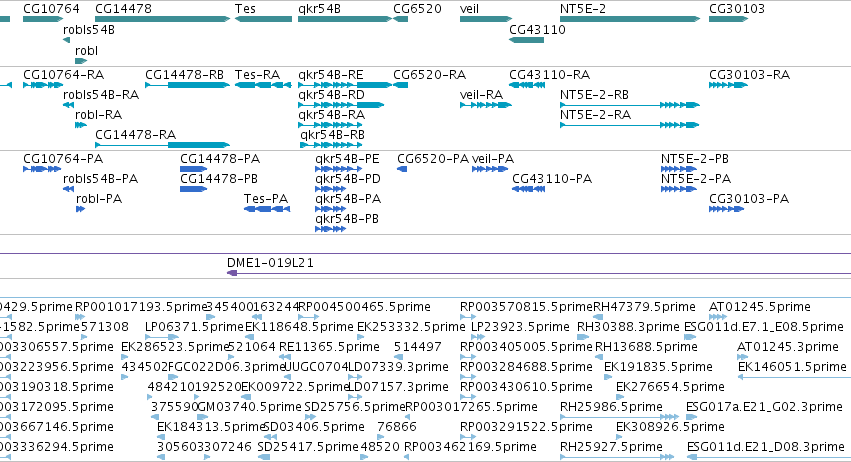Open protein qkr54B-PB
851x462 pixels.
[x=331, y=229]
